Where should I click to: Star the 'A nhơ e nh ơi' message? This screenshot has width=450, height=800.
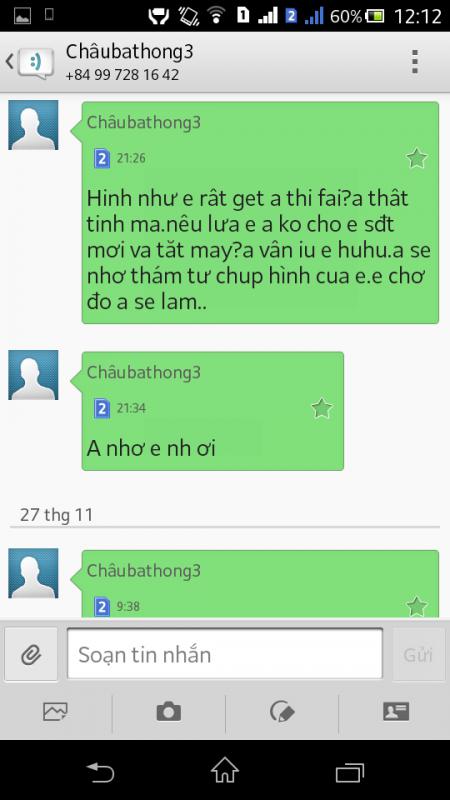click(322, 409)
